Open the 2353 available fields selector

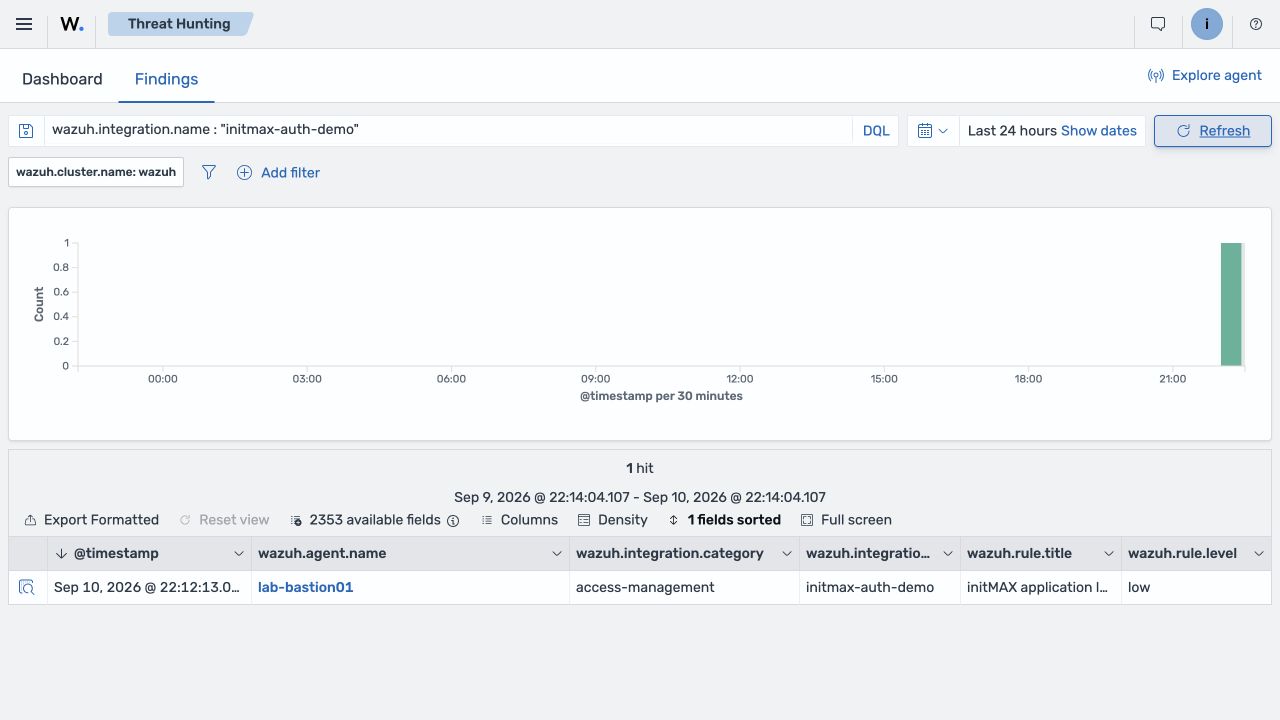point(366,520)
